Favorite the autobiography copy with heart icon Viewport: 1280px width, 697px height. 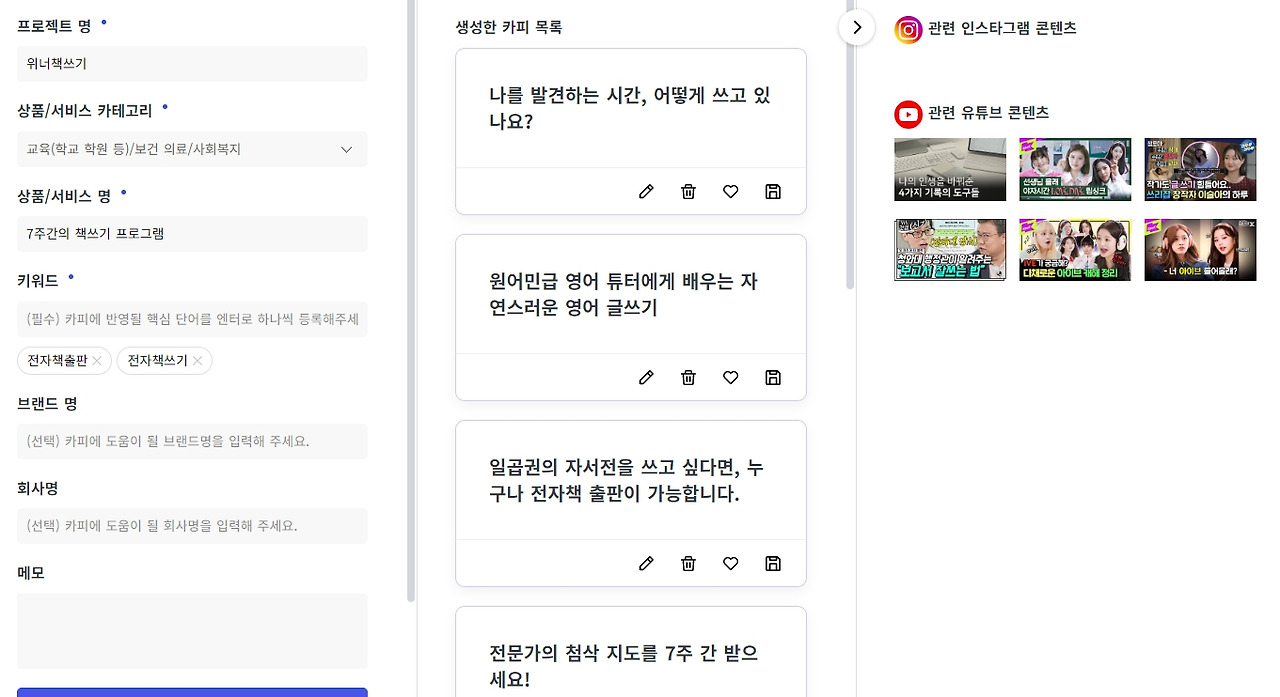[730, 563]
